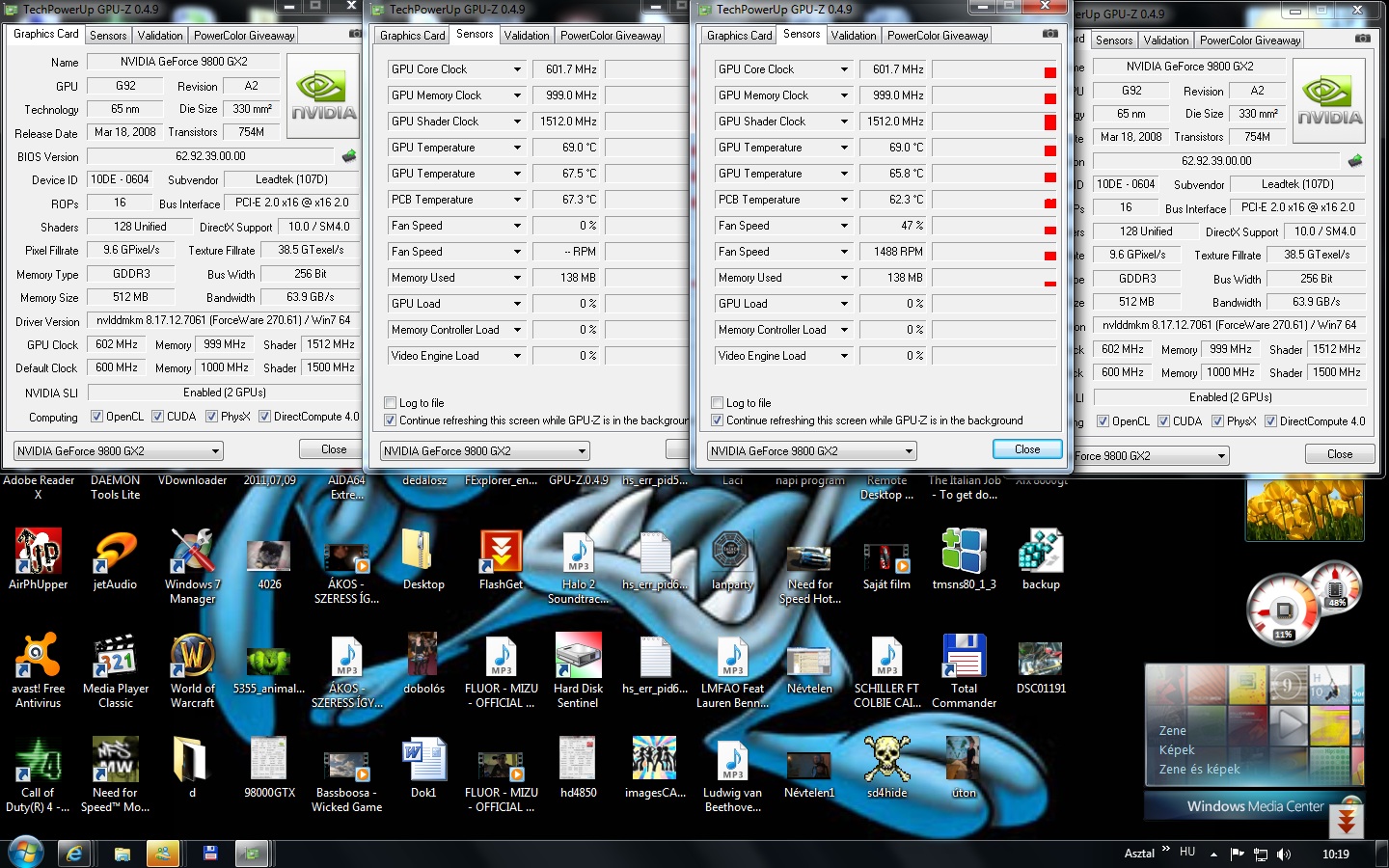The width and height of the screenshot is (1389, 868).
Task: Click Sensors tab in rightmost GPU-Z window
Action: 1114,40
